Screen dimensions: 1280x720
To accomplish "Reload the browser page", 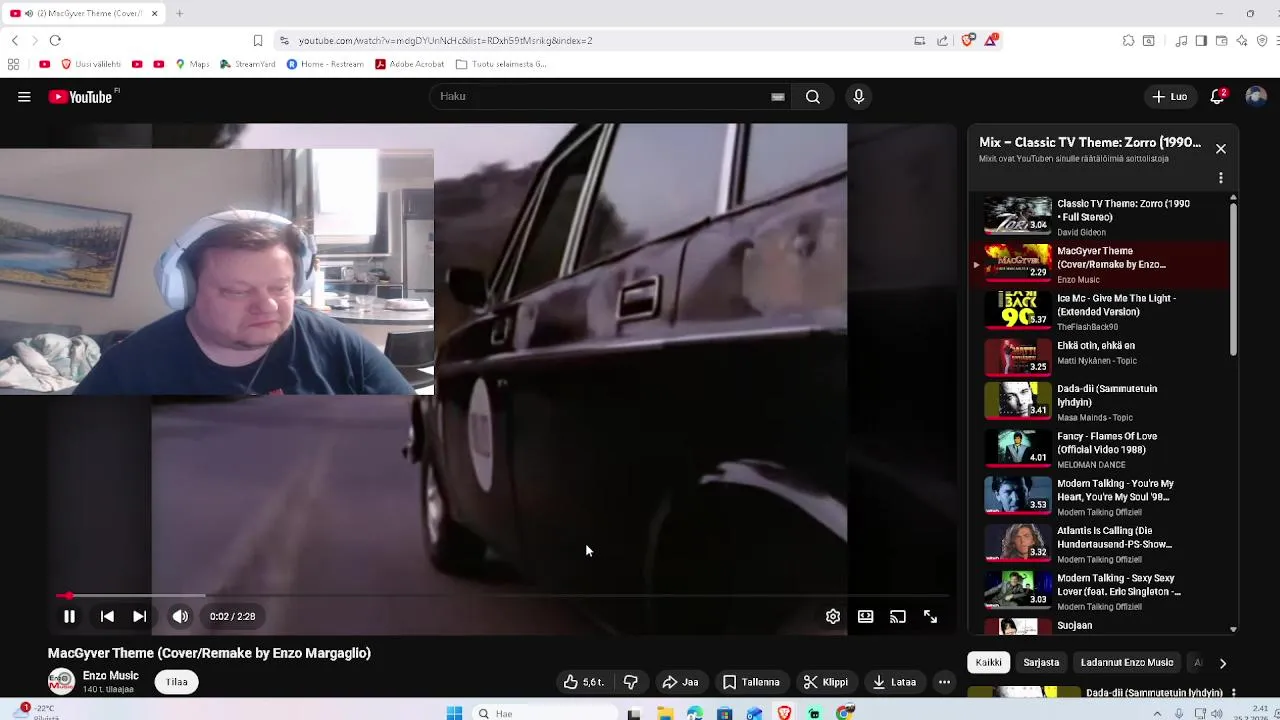I will click(55, 41).
